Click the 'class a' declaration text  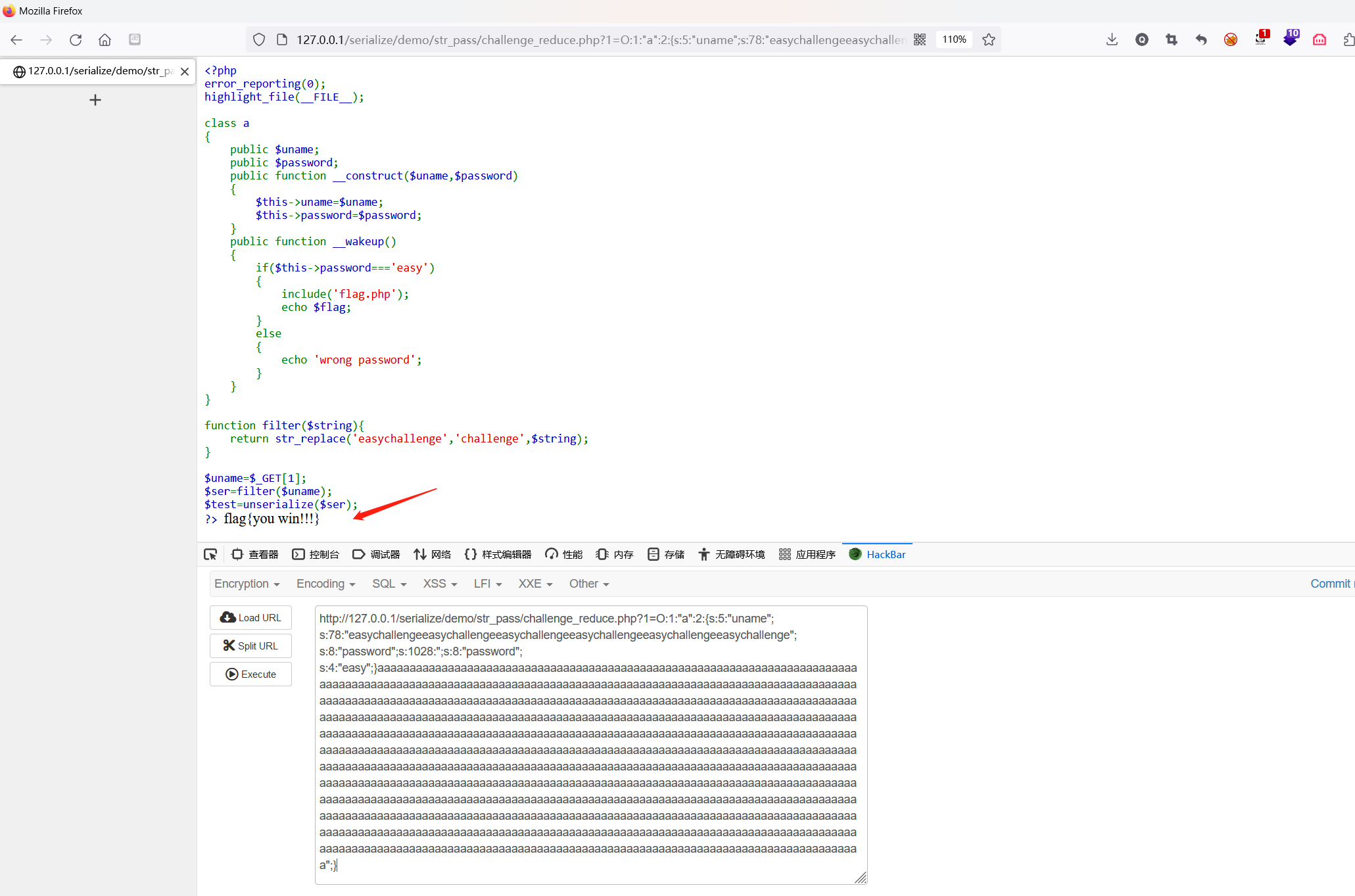(227, 124)
